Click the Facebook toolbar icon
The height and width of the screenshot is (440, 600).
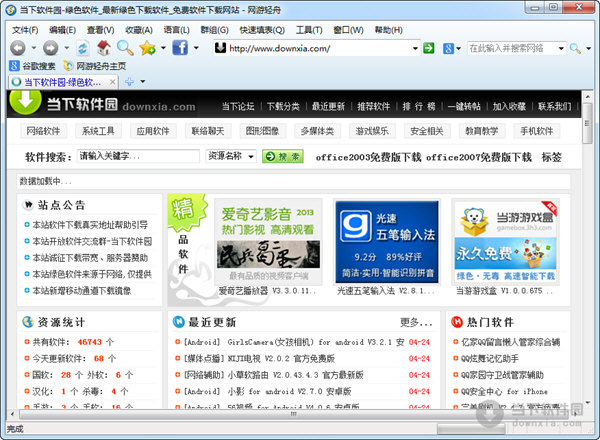(180, 48)
